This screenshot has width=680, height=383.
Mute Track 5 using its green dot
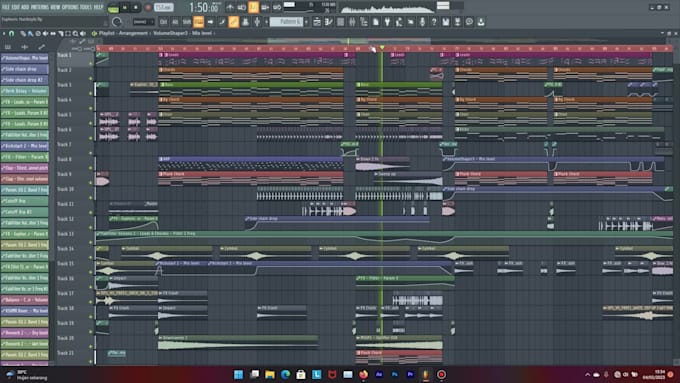click(91, 123)
